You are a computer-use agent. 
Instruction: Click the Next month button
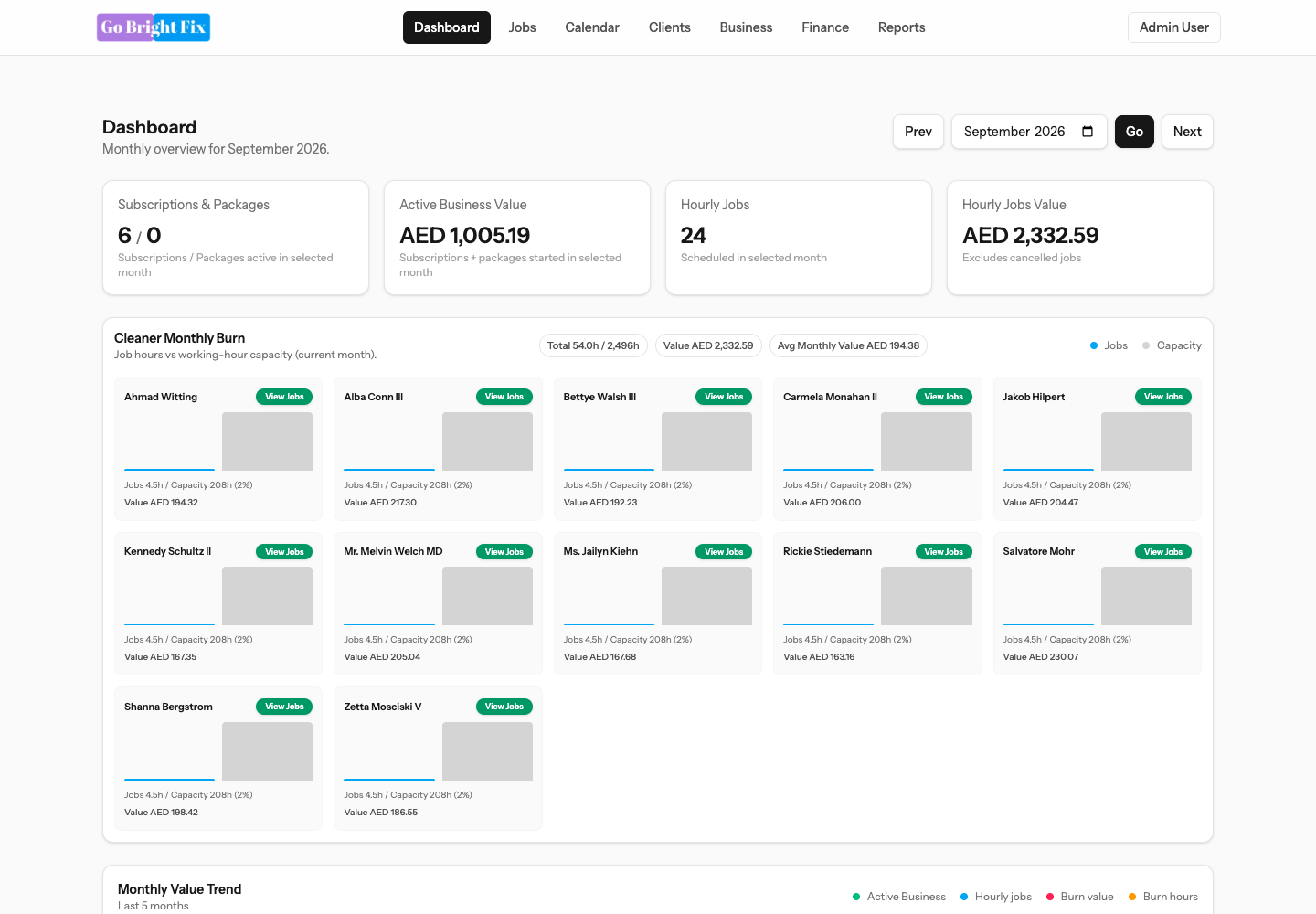[x=1187, y=132]
